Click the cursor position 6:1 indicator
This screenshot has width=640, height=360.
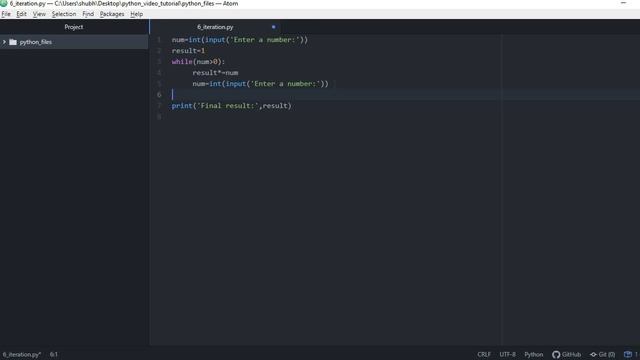click(x=54, y=354)
